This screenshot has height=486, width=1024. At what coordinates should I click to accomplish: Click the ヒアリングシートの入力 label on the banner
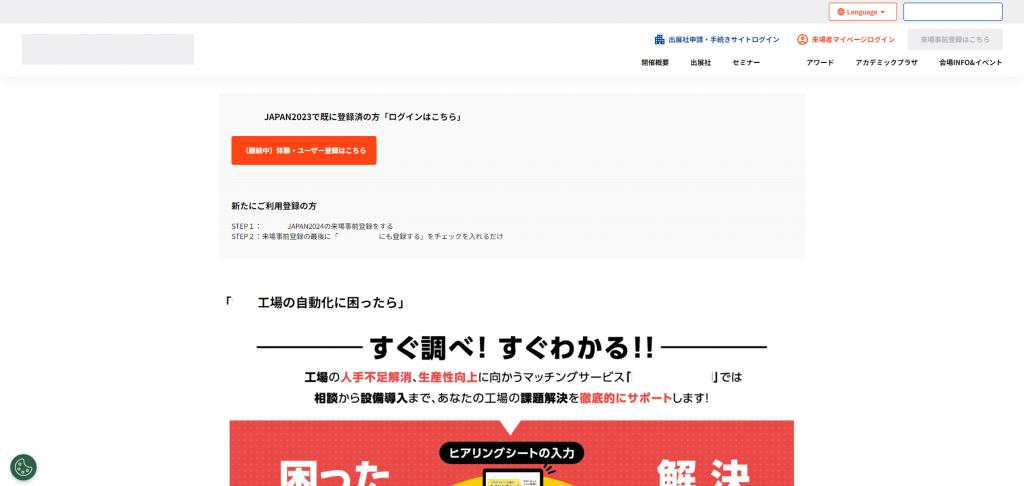point(511,453)
